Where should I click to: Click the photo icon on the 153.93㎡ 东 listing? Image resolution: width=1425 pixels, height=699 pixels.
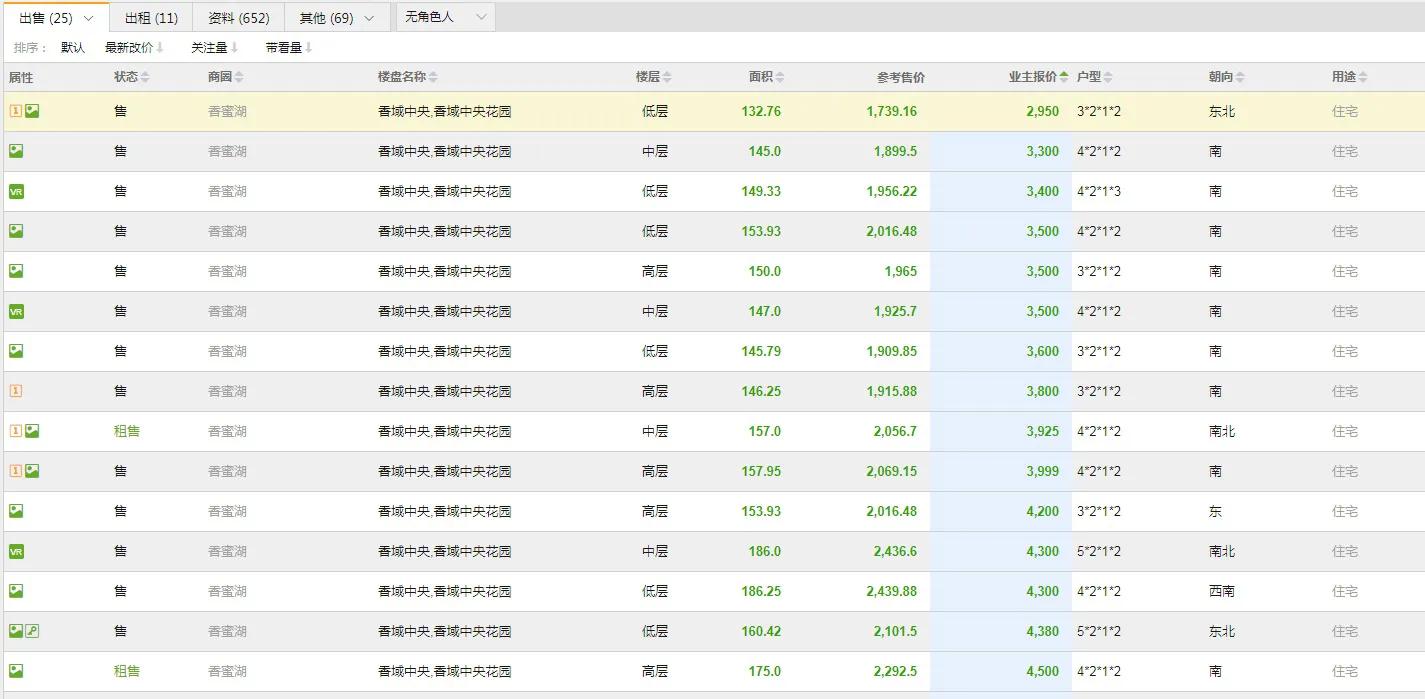[x=16, y=510]
